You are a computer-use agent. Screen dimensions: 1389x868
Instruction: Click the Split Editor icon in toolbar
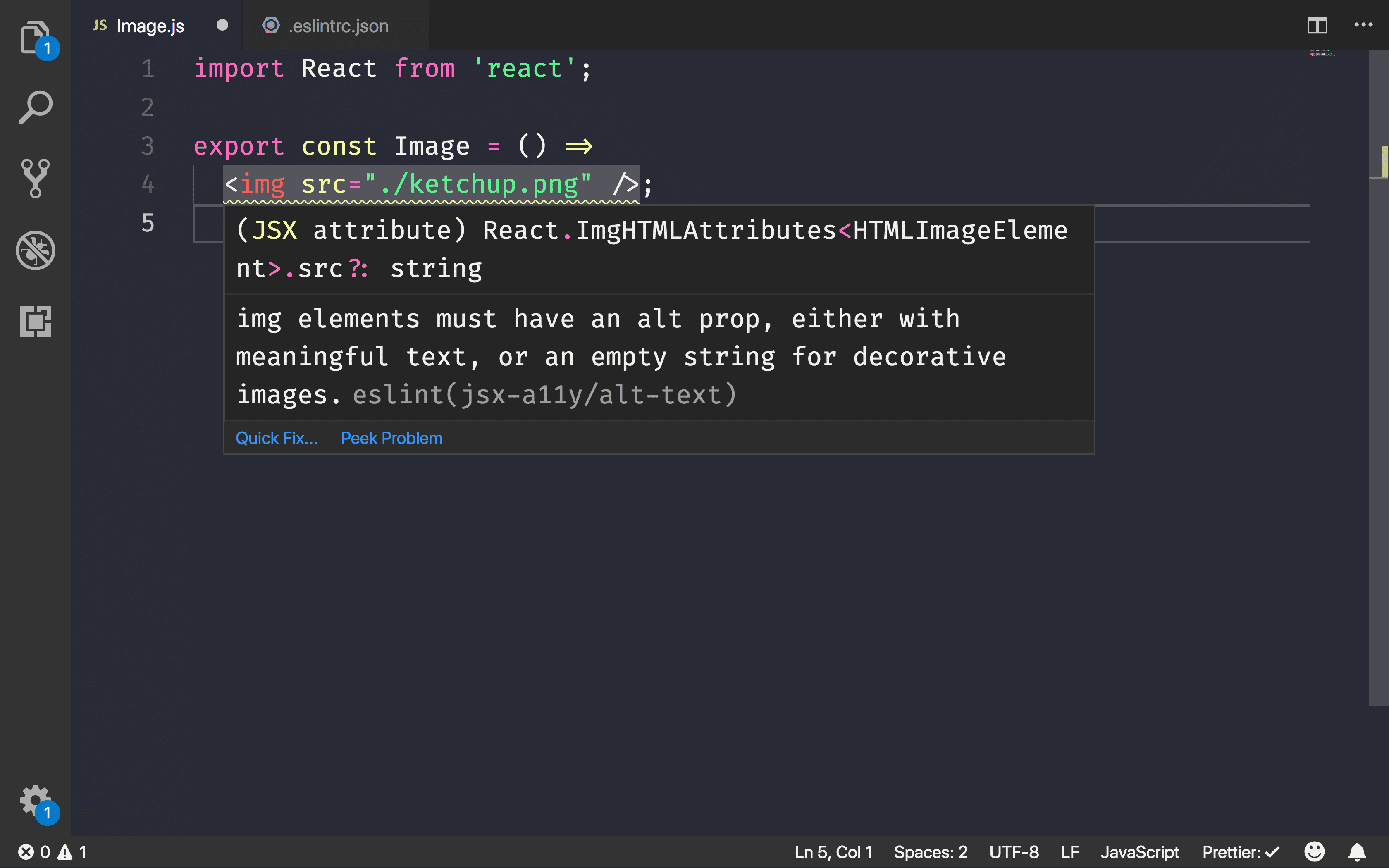click(1318, 24)
